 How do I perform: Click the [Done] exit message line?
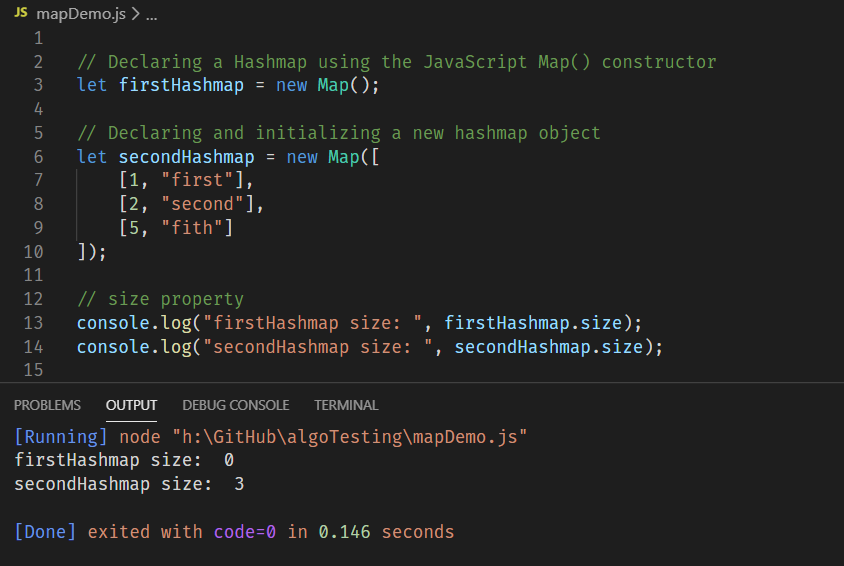coord(234,532)
